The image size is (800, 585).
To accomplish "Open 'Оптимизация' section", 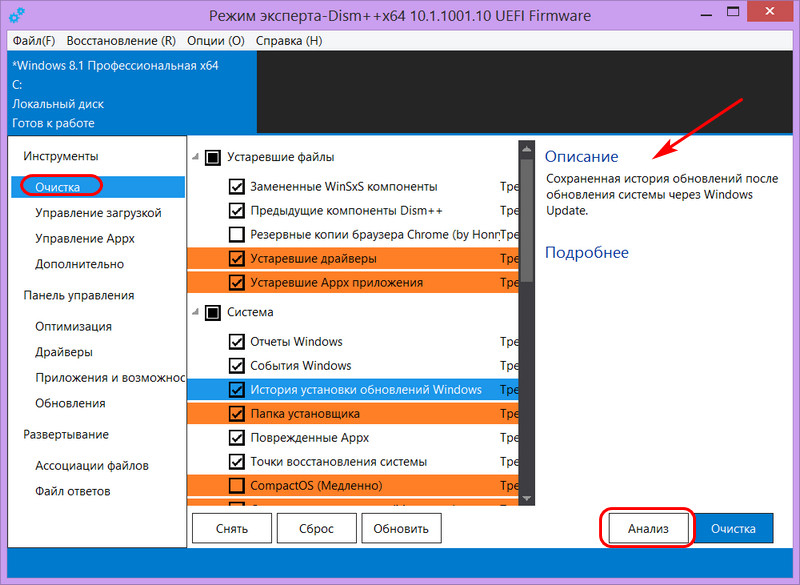I will [73, 326].
